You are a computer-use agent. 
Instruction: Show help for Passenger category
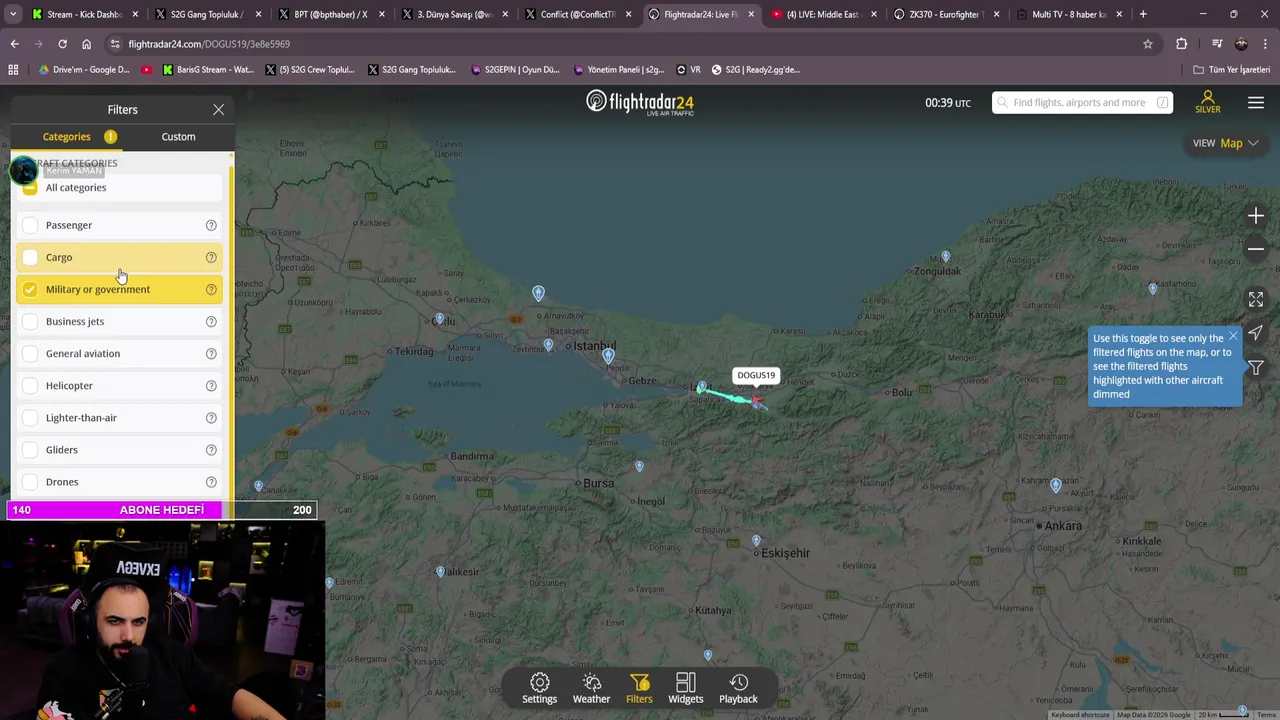(211, 225)
